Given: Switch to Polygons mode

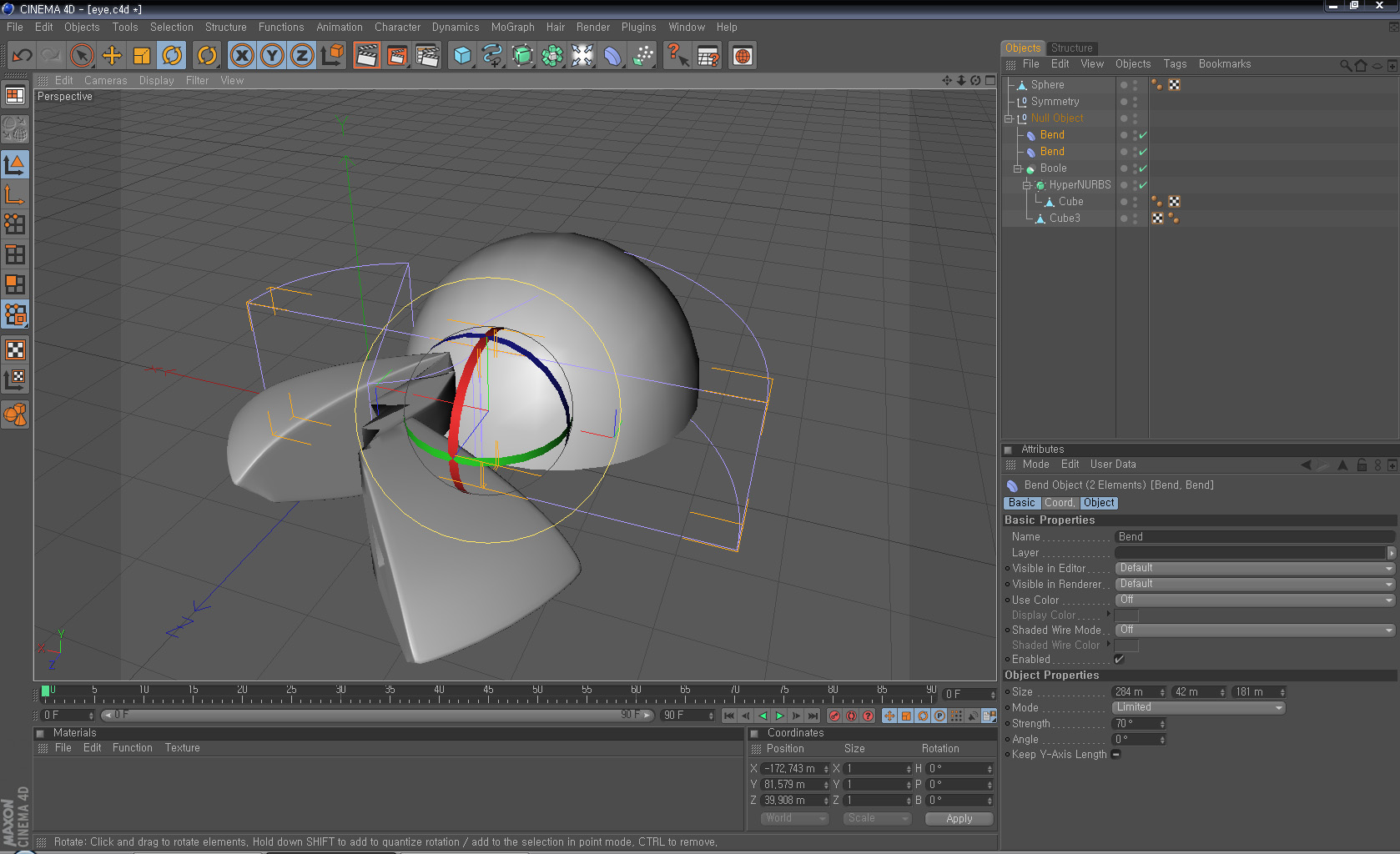Looking at the screenshot, I should tap(15, 285).
